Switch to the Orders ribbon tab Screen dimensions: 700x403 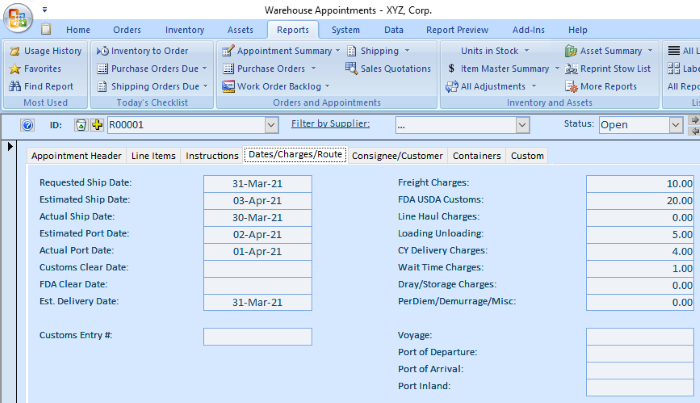(x=127, y=30)
